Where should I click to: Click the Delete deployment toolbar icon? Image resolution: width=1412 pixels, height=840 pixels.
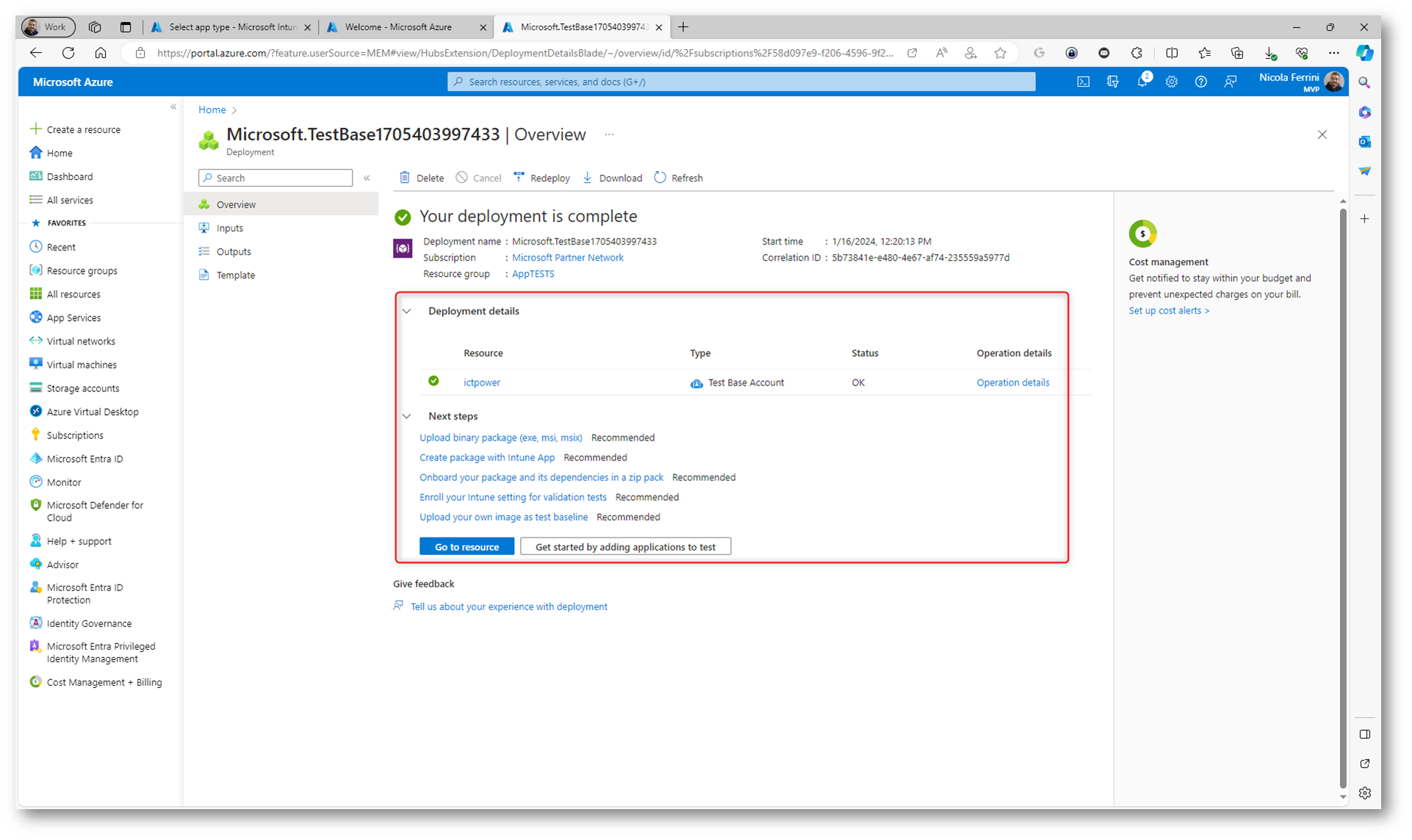click(x=405, y=178)
